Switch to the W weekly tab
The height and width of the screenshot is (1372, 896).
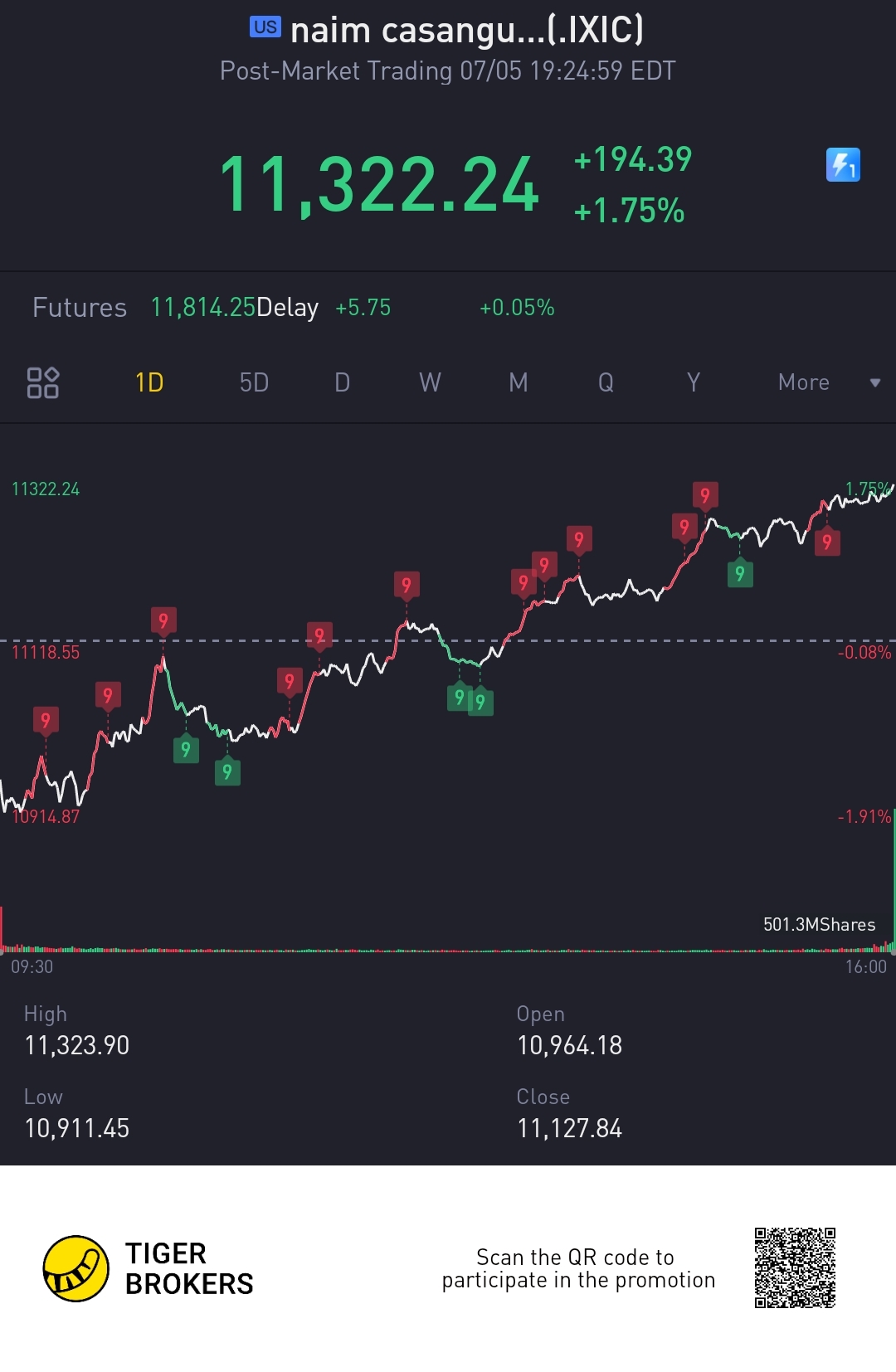[x=430, y=382]
